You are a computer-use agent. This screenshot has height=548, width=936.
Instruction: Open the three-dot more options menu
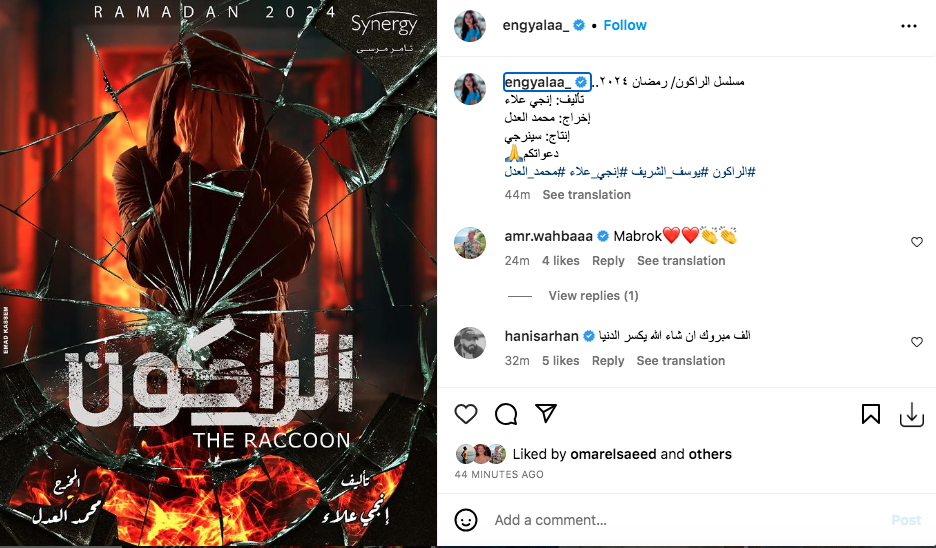[909, 26]
